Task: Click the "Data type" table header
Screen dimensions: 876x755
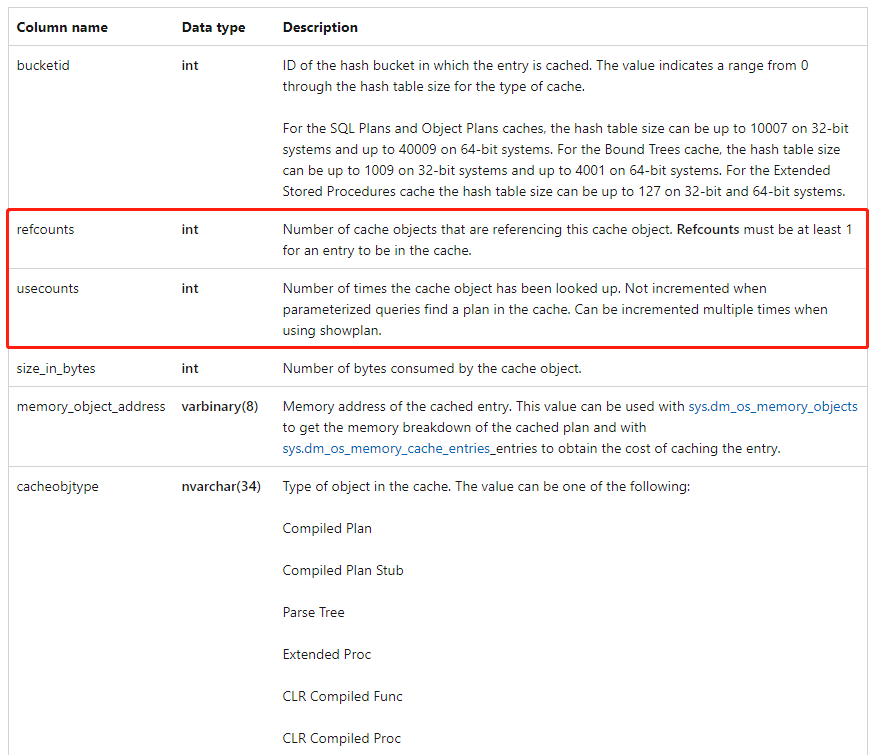Action: [x=213, y=27]
